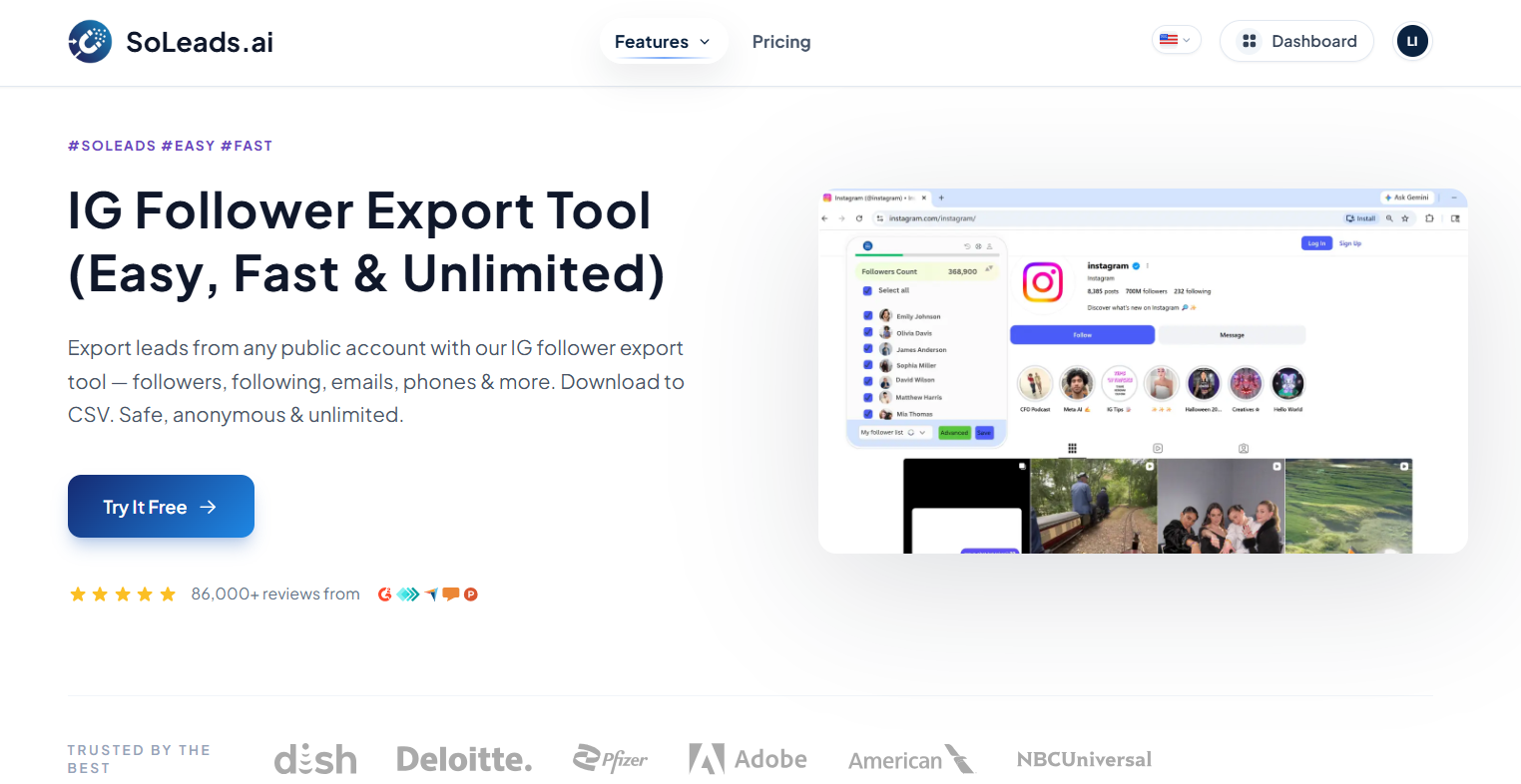Open My follower list dropdown in demo
Screen dimensions: 1521x784
[x=894, y=433]
